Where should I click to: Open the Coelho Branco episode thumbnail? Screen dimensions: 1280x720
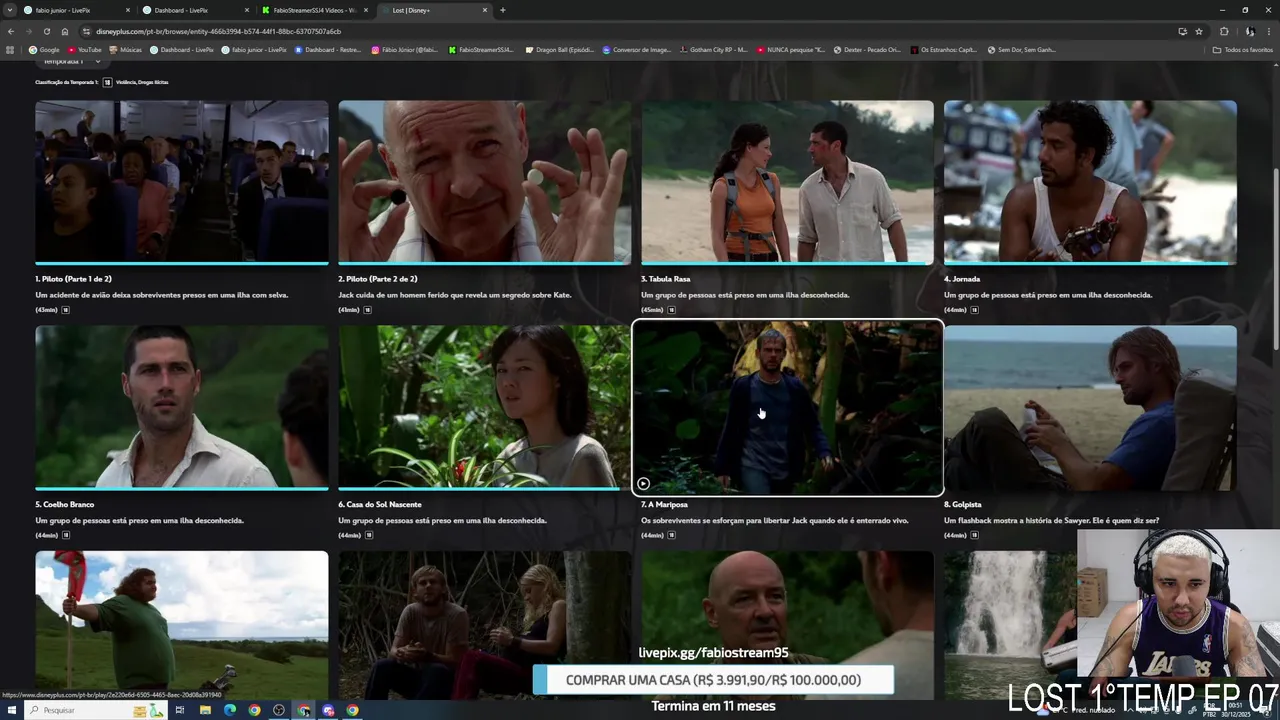coord(182,408)
